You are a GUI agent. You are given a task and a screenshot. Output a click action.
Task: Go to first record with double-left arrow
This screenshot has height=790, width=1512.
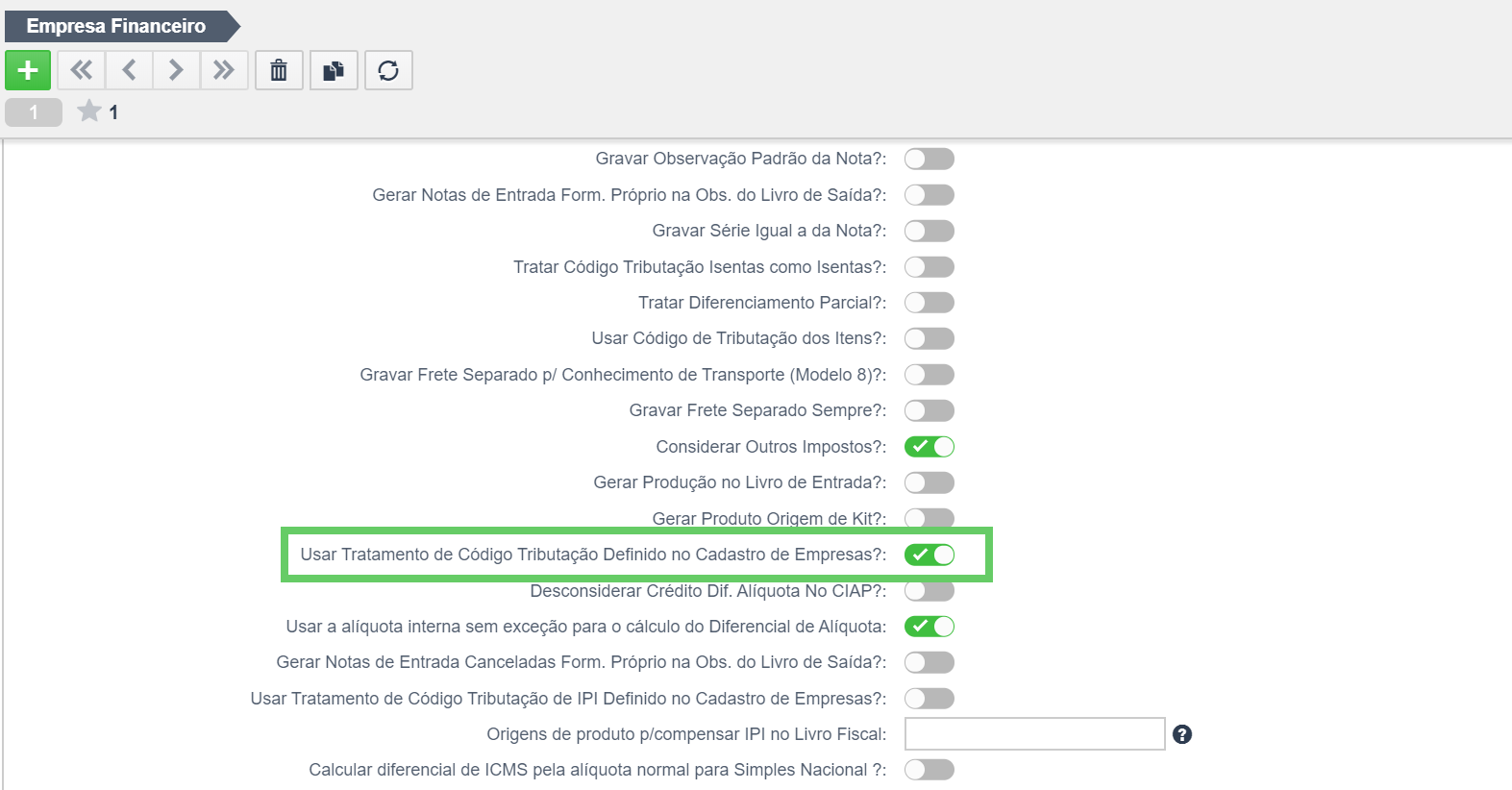coord(82,70)
